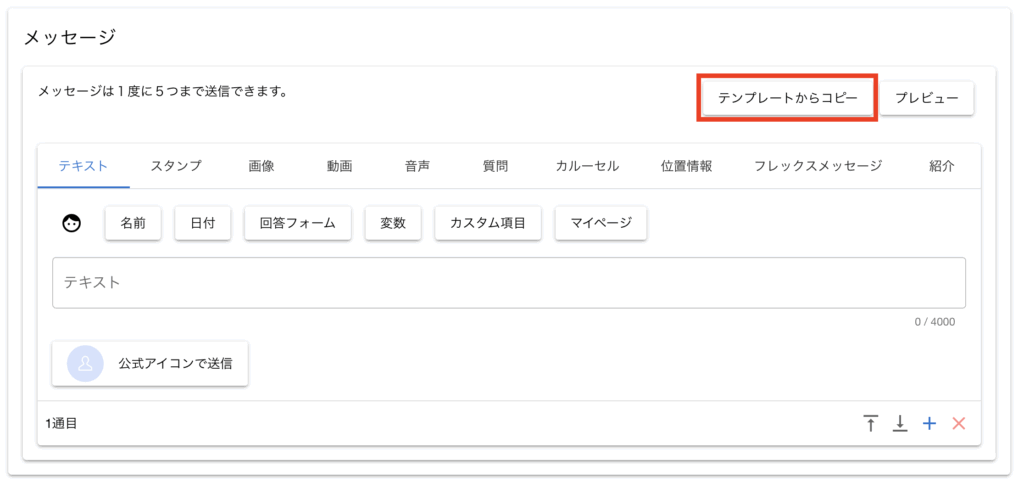Switch to the 位置情報 tab
1024x483 pixels.
(686, 166)
